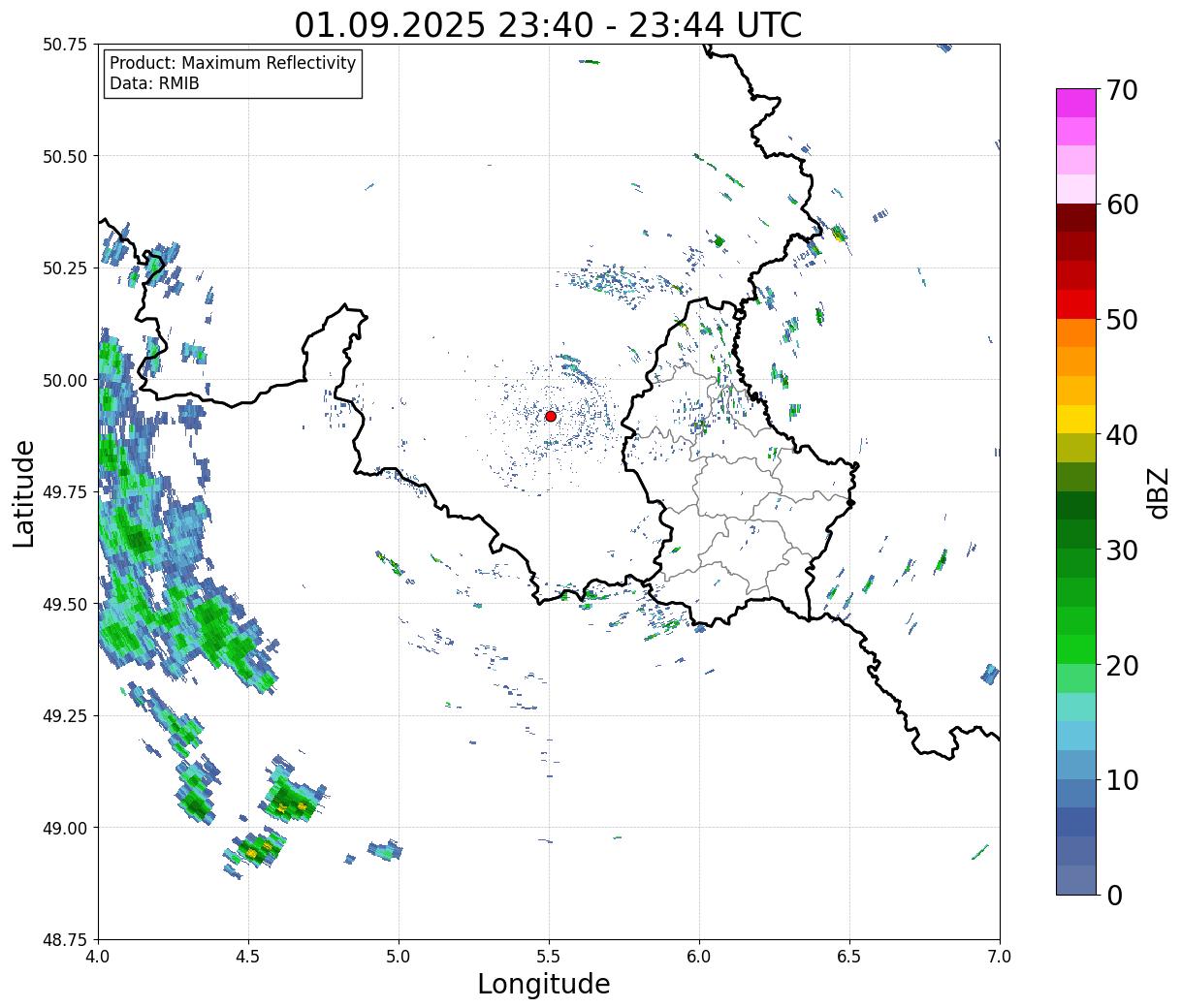Click the colorbar tick label 30
Viewport: 1182px width, 1008px height.
pos(1122,551)
